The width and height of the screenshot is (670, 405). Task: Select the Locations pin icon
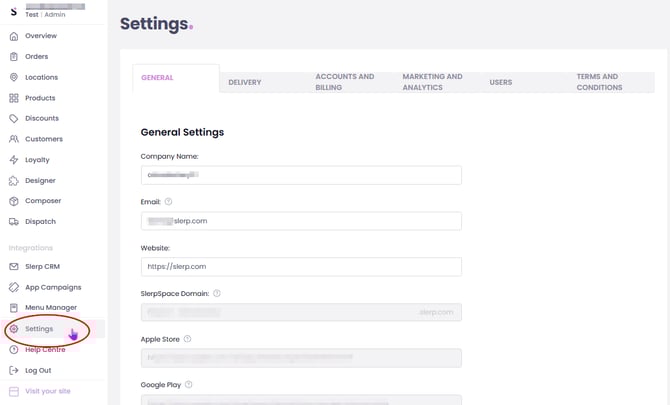click(14, 77)
